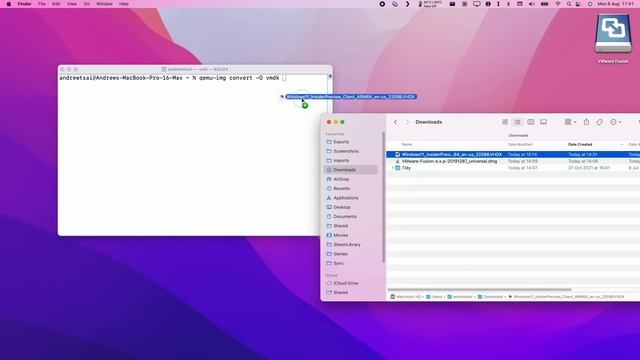Toggle sort direction arrow on Date Created
The height and width of the screenshot is (360, 640).
point(622,144)
